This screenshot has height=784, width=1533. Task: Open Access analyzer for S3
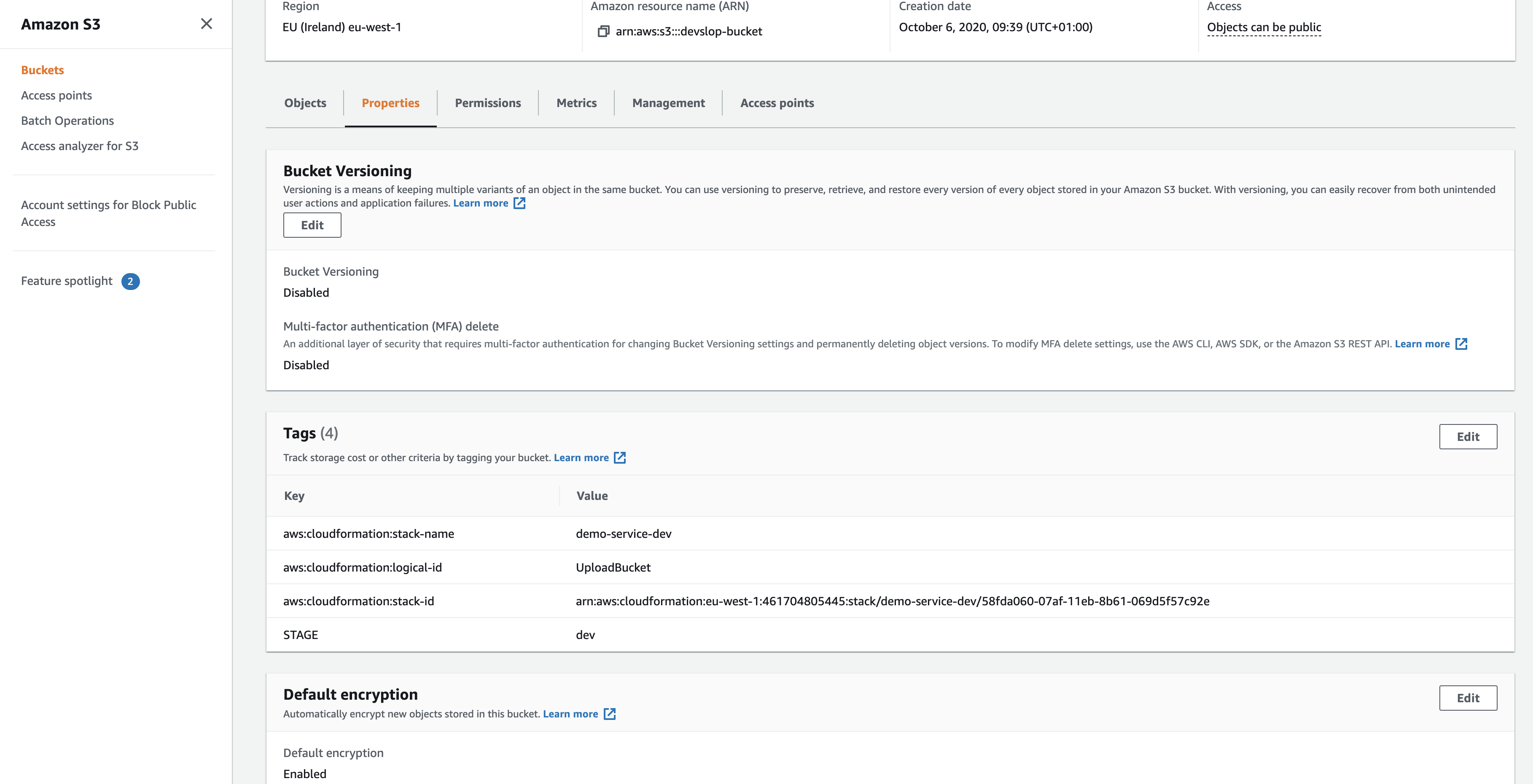80,146
